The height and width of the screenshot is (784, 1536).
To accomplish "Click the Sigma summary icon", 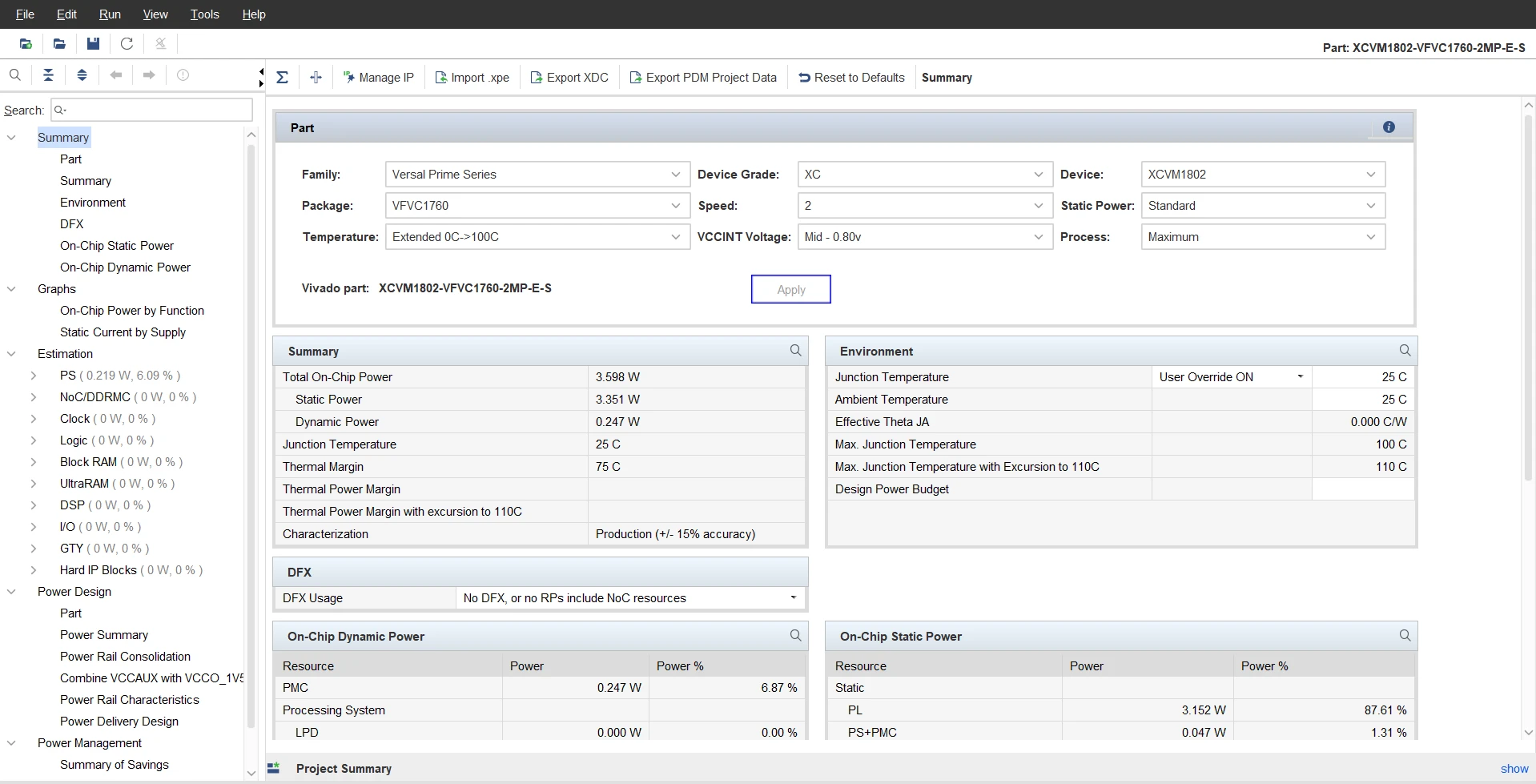I will click(282, 78).
